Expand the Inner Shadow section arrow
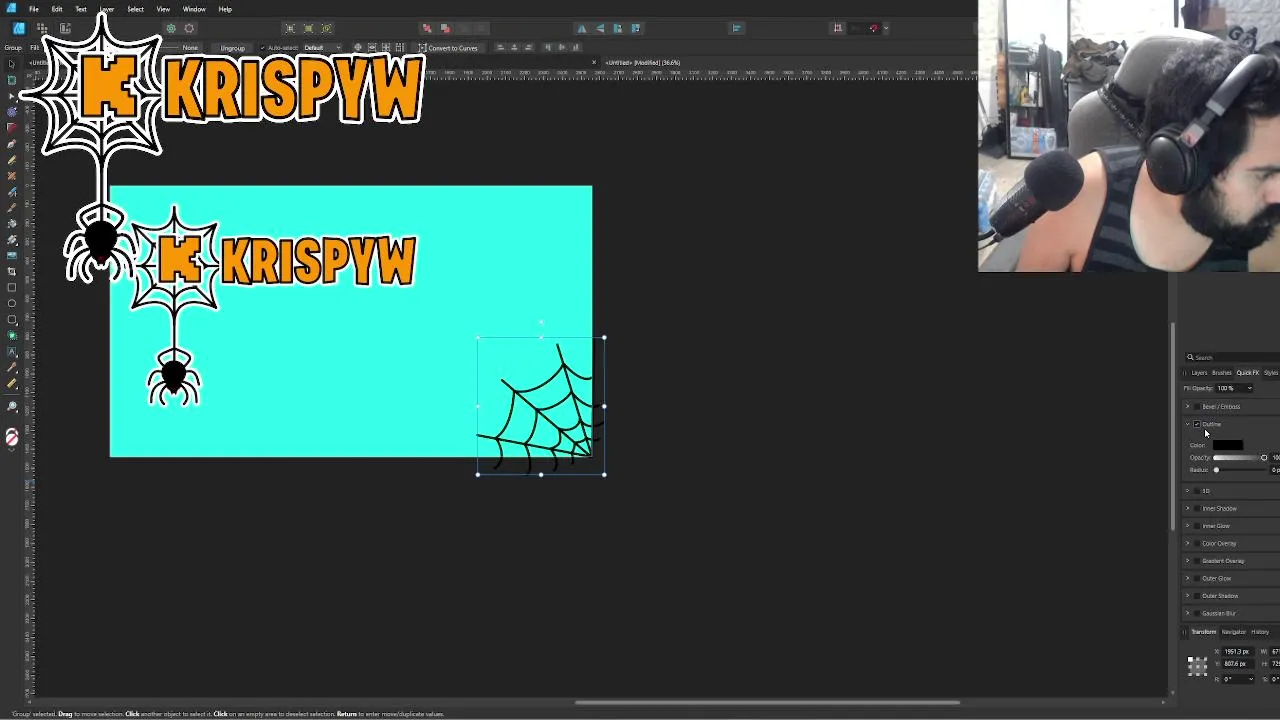Viewport: 1280px width, 720px height. click(1188, 508)
